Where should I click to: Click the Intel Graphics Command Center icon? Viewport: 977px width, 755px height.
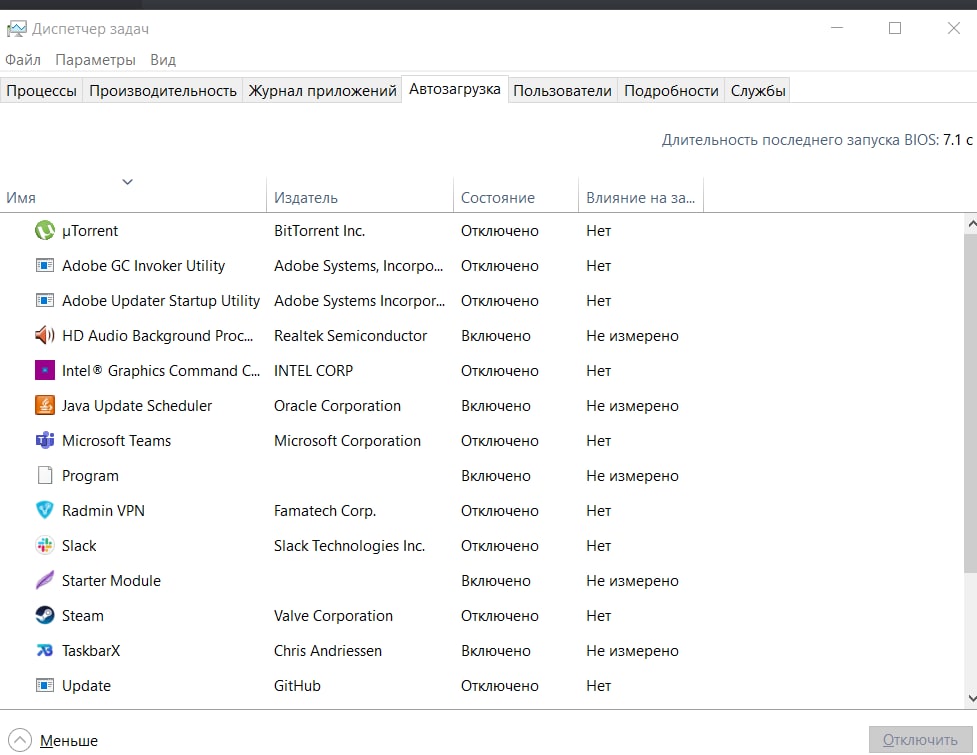pyautogui.click(x=45, y=370)
